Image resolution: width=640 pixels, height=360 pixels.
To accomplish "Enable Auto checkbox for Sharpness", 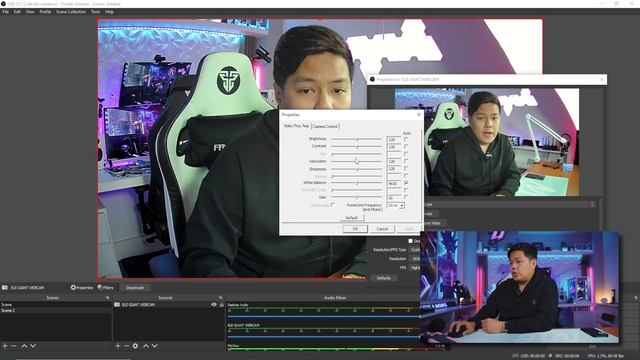I will click(x=406, y=168).
